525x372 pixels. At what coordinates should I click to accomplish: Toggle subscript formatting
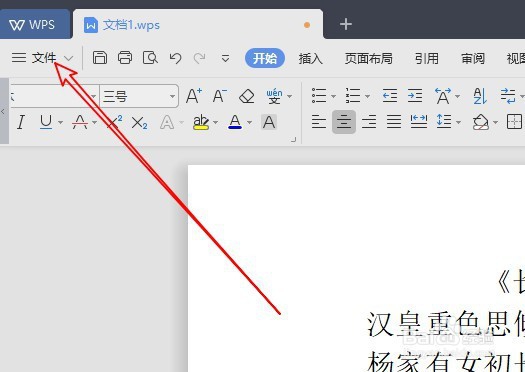[x=139, y=123]
